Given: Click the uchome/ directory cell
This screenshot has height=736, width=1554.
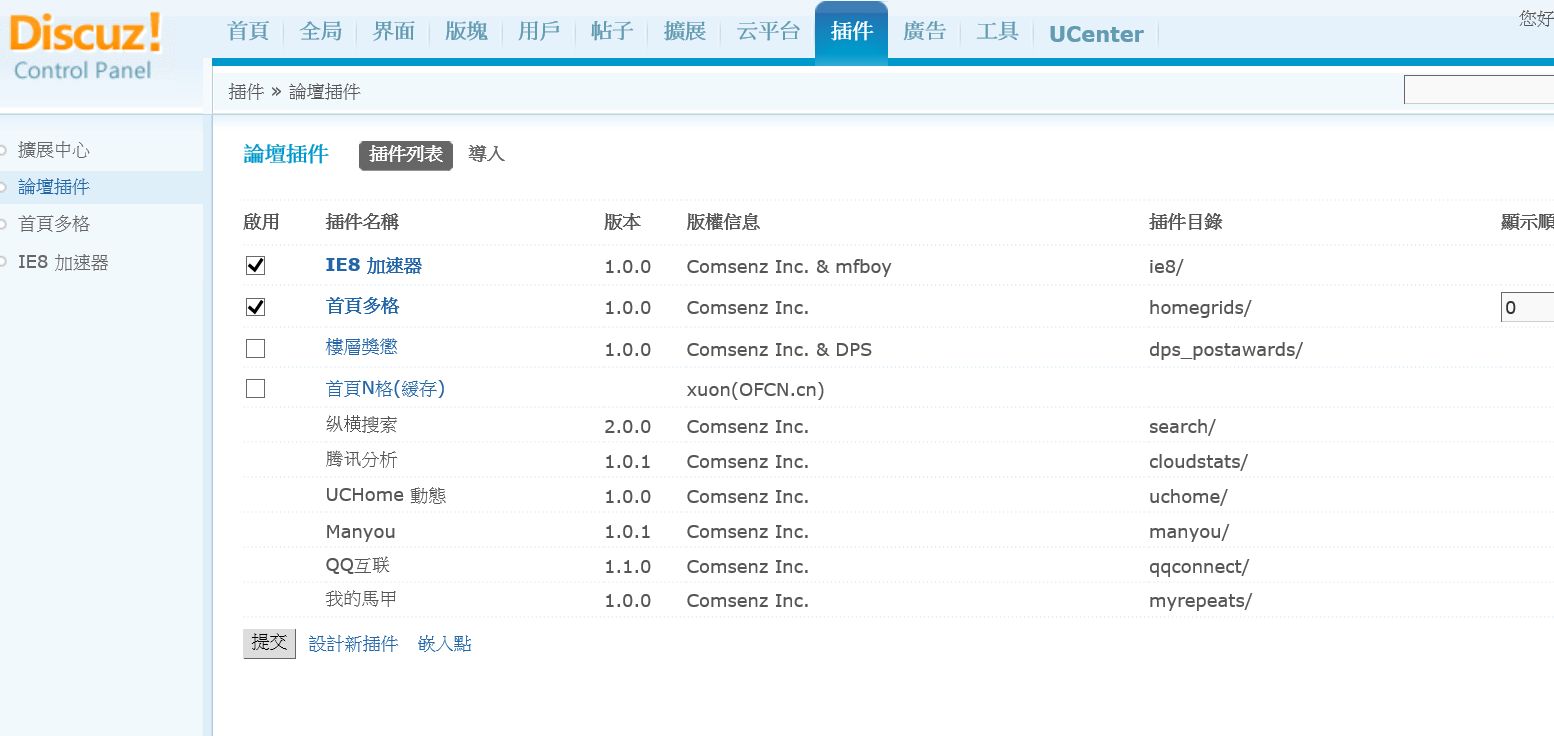Looking at the screenshot, I should coord(1188,497).
